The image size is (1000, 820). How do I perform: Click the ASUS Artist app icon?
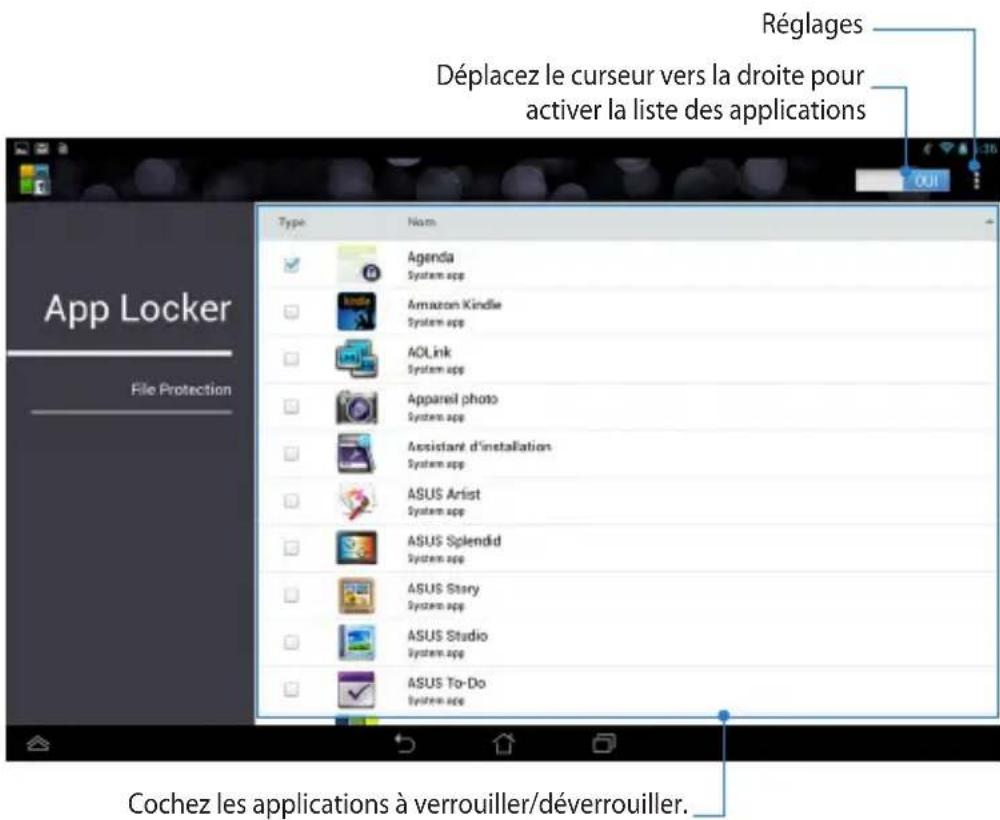pos(356,501)
